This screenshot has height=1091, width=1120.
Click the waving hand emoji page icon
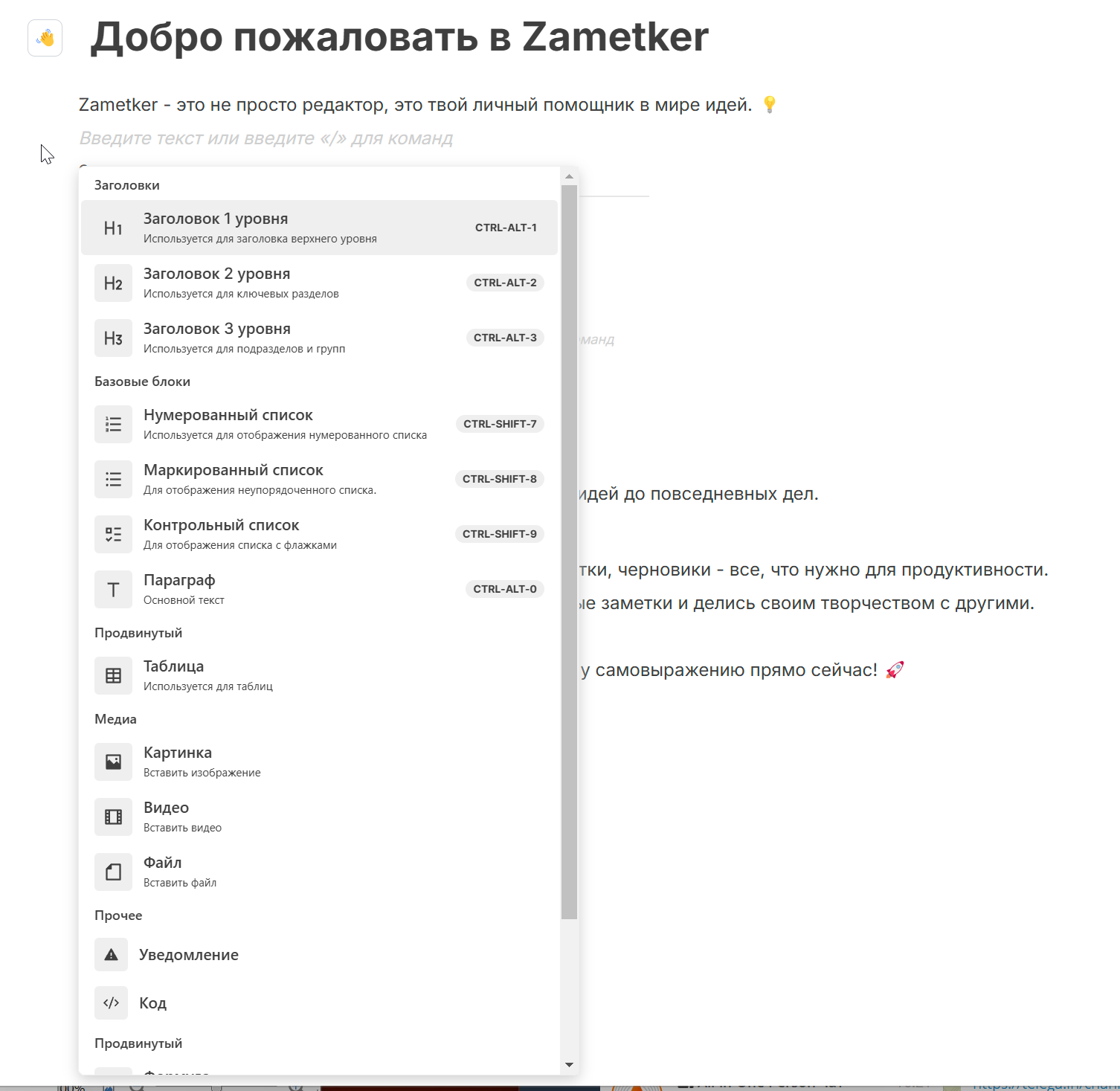pos(45,38)
